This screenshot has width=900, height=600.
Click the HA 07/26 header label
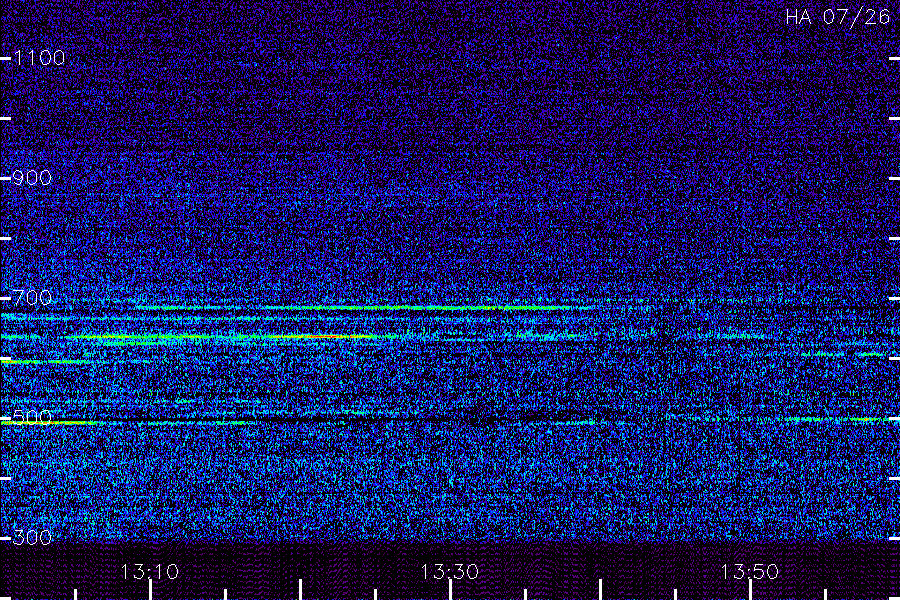pyautogui.click(x=837, y=17)
